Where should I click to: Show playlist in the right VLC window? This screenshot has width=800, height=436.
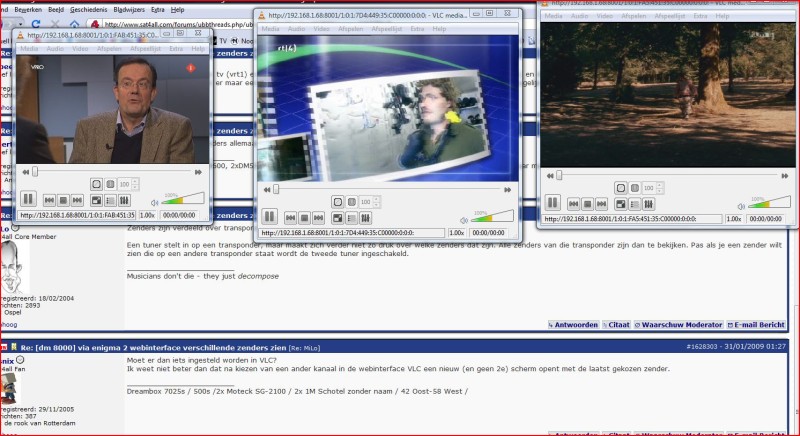[636, 203]
